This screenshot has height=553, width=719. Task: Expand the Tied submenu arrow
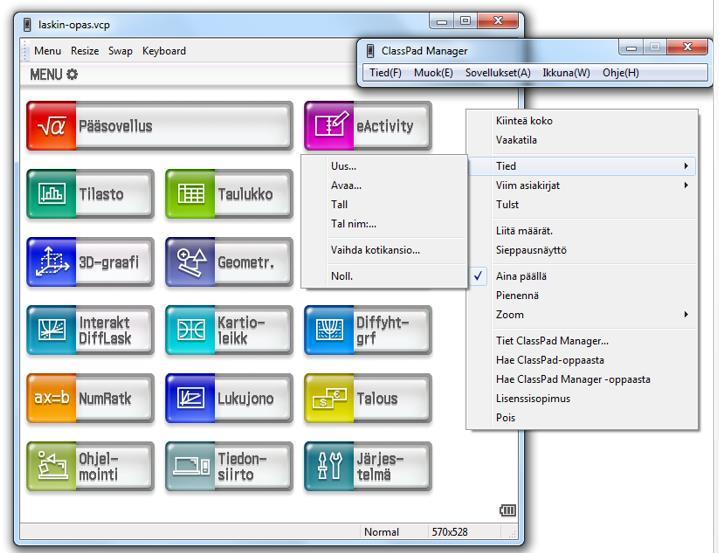tap(686, 166)
